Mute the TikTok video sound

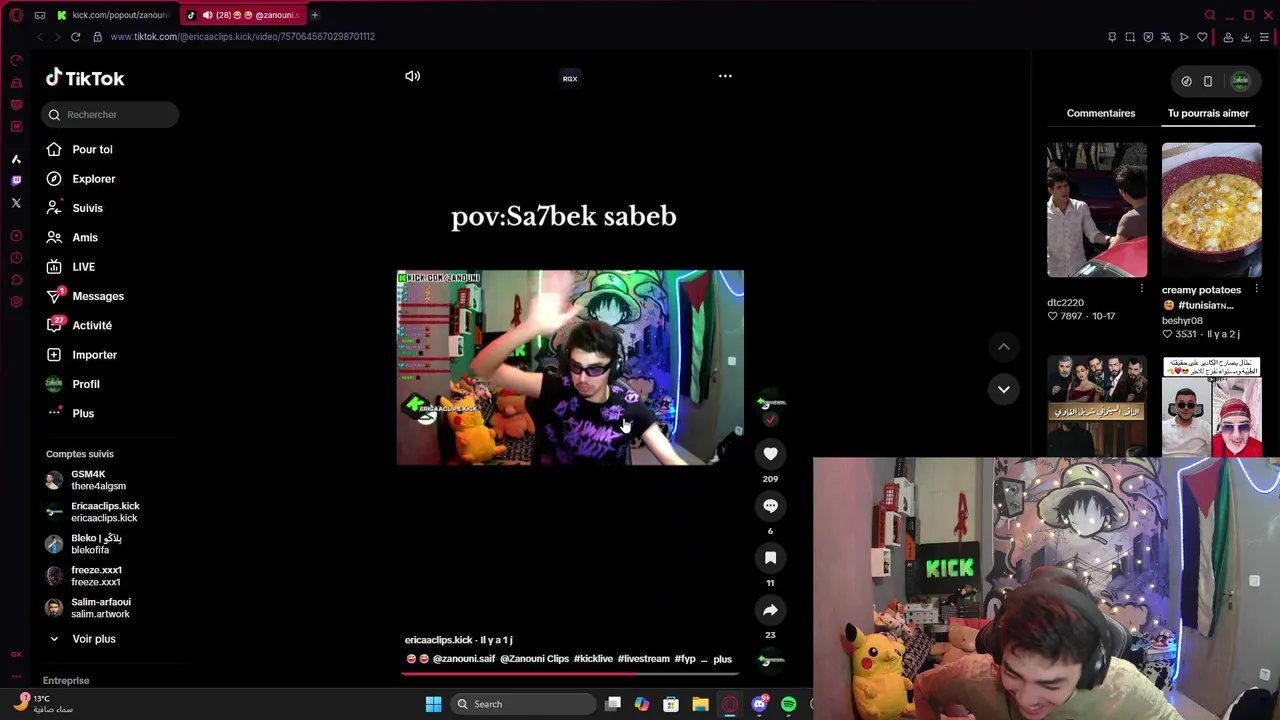point(412,76)
